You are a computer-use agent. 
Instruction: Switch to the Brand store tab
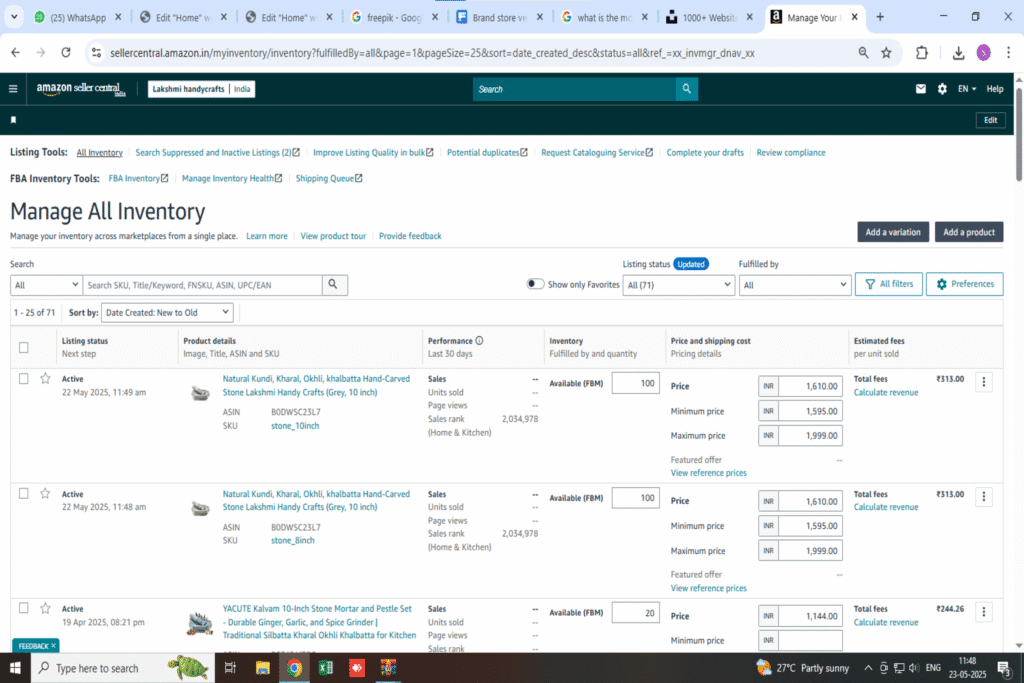(500, 18)
